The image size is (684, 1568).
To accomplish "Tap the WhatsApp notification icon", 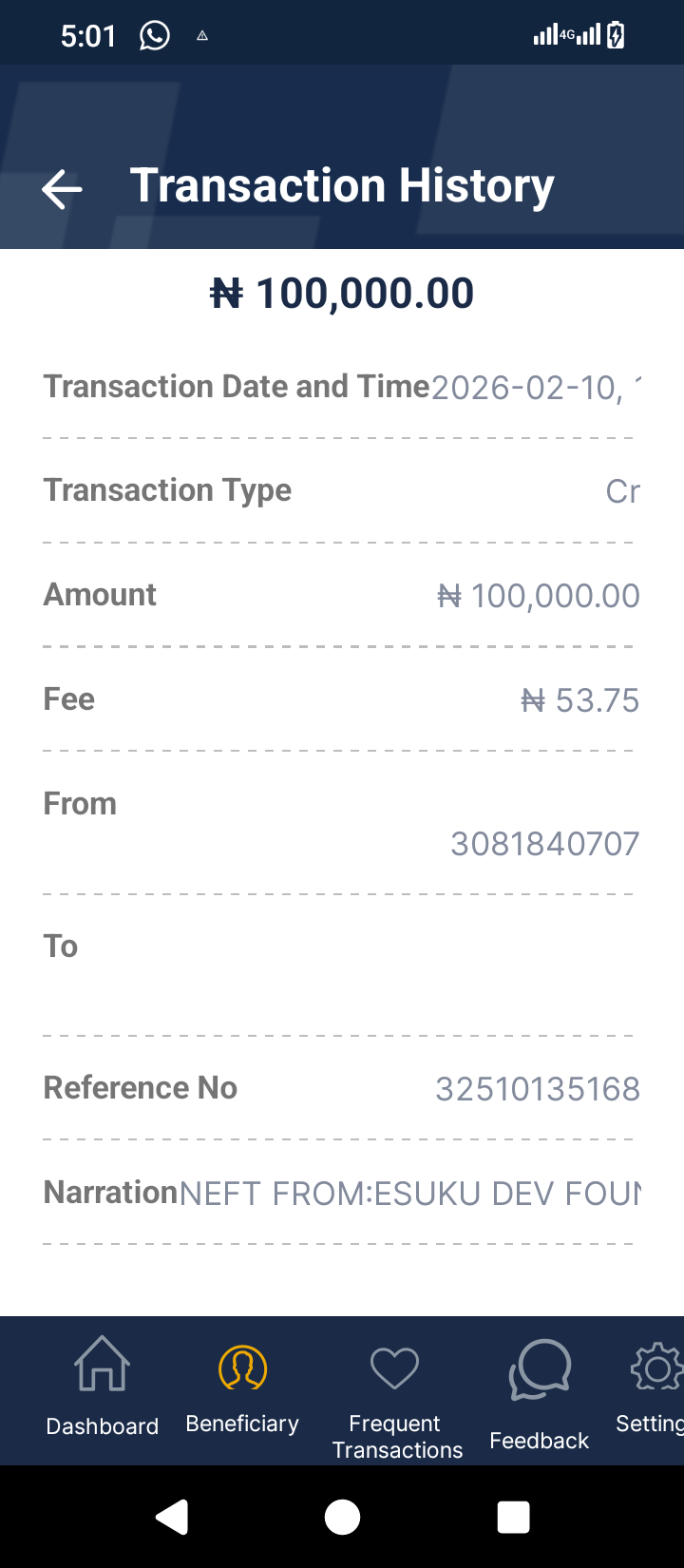I will 154,36.
